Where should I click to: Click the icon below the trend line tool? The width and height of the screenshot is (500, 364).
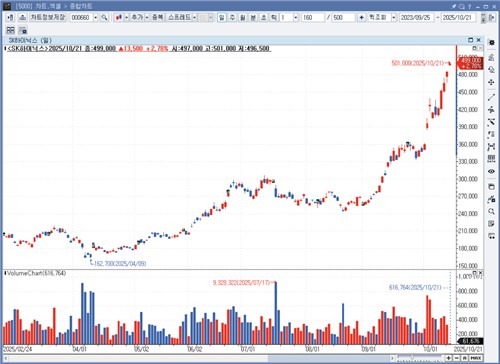(491, 109)
